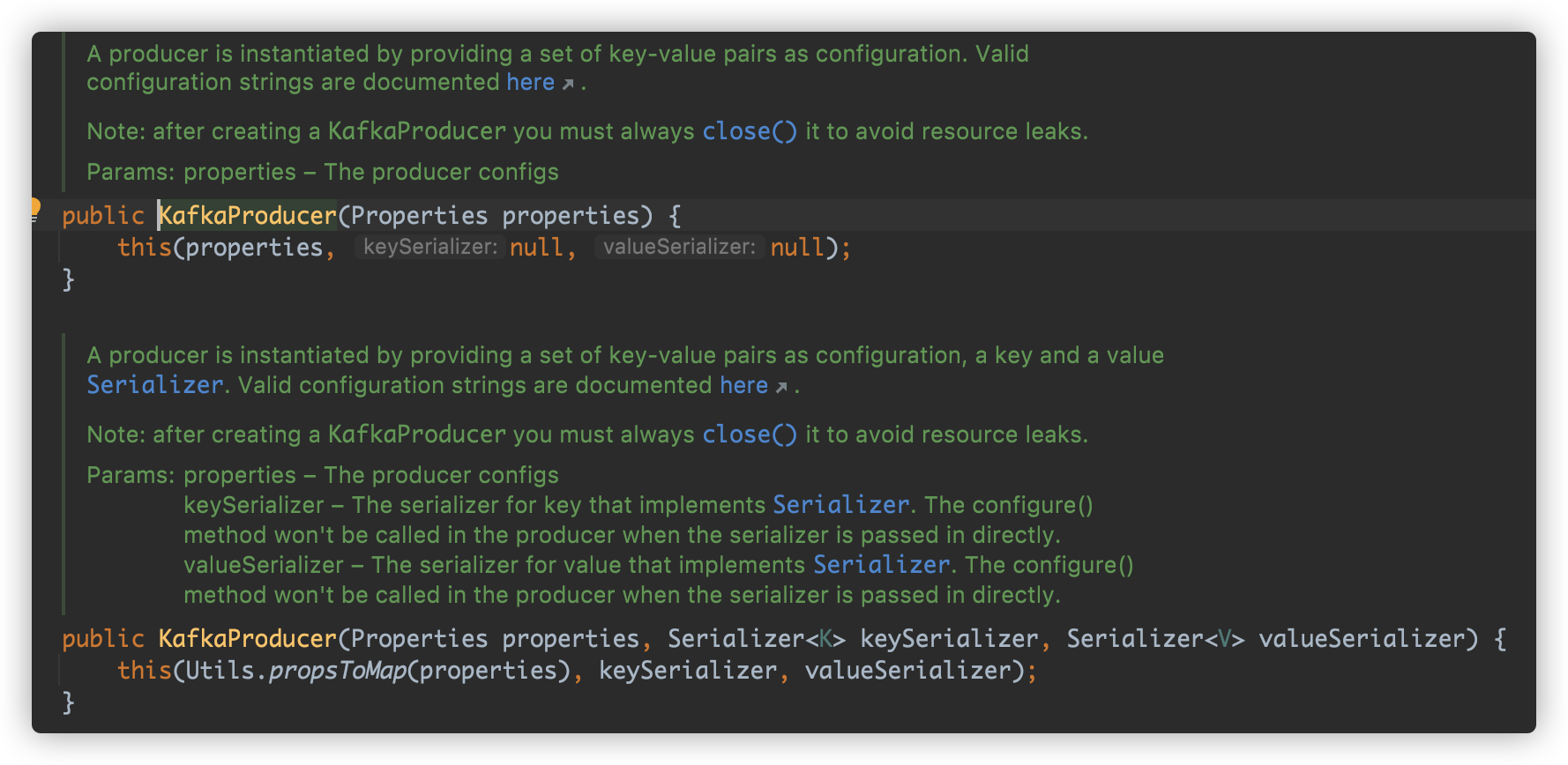
Task: Click close() link in first Javadoc note
Action: coord(750,131)
